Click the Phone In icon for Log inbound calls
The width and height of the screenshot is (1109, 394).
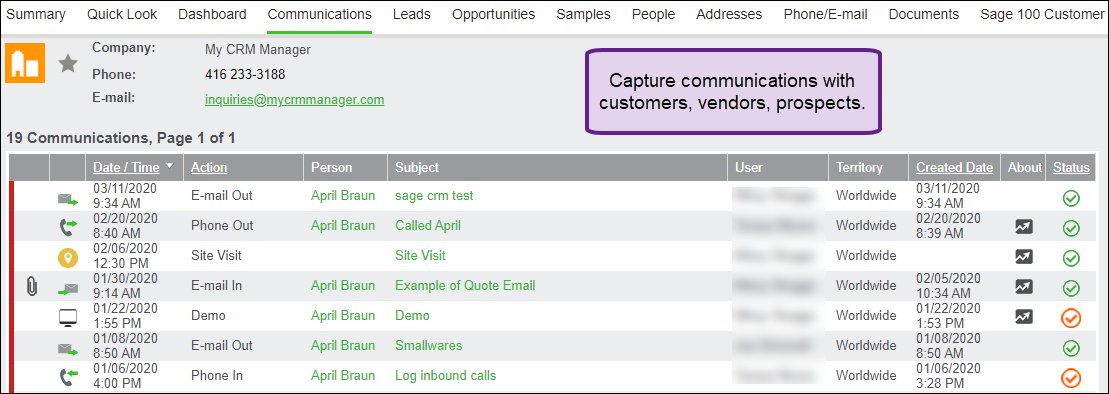68,376
